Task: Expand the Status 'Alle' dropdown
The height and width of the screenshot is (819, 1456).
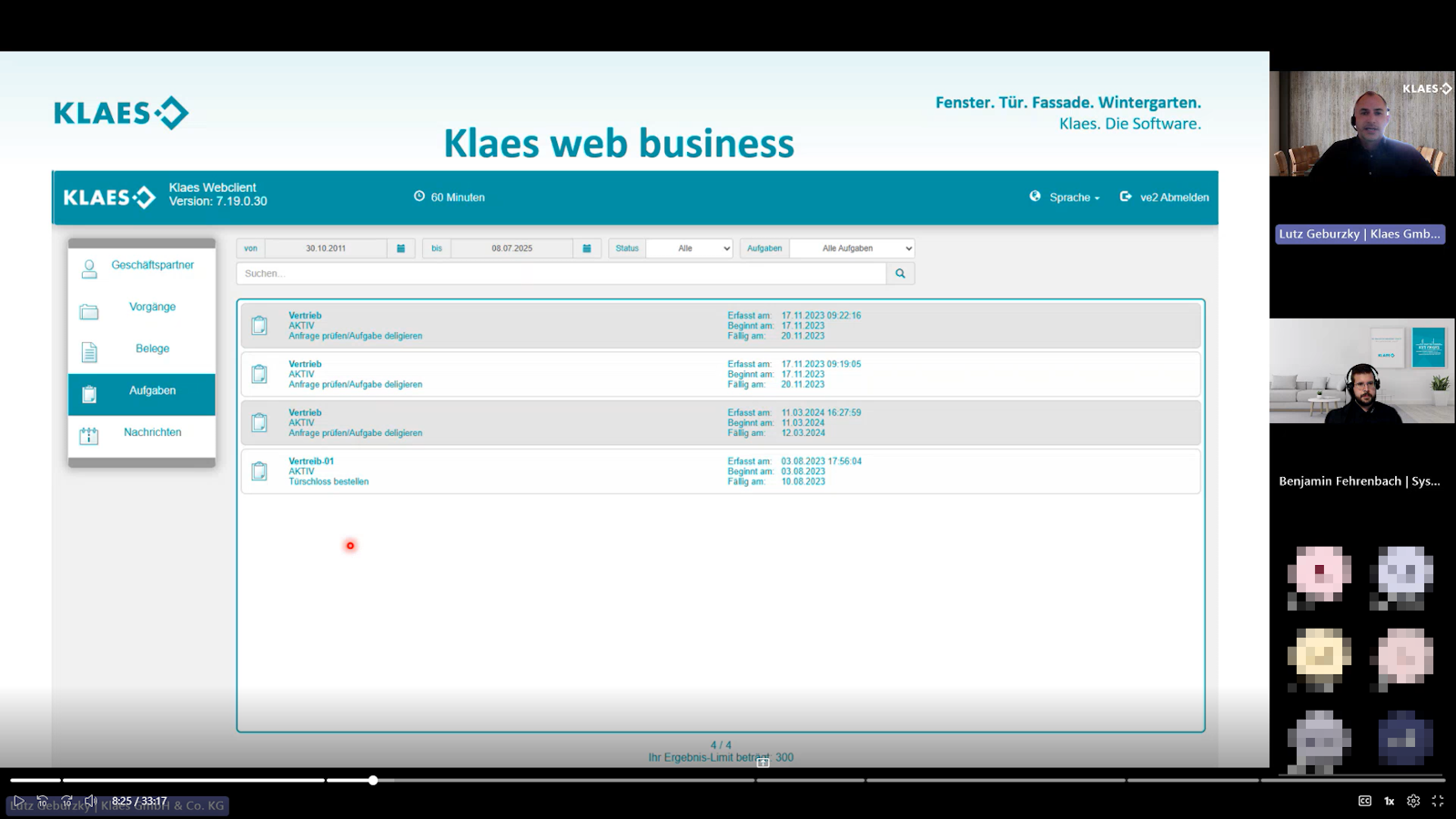Action: (x=689, y=248)
